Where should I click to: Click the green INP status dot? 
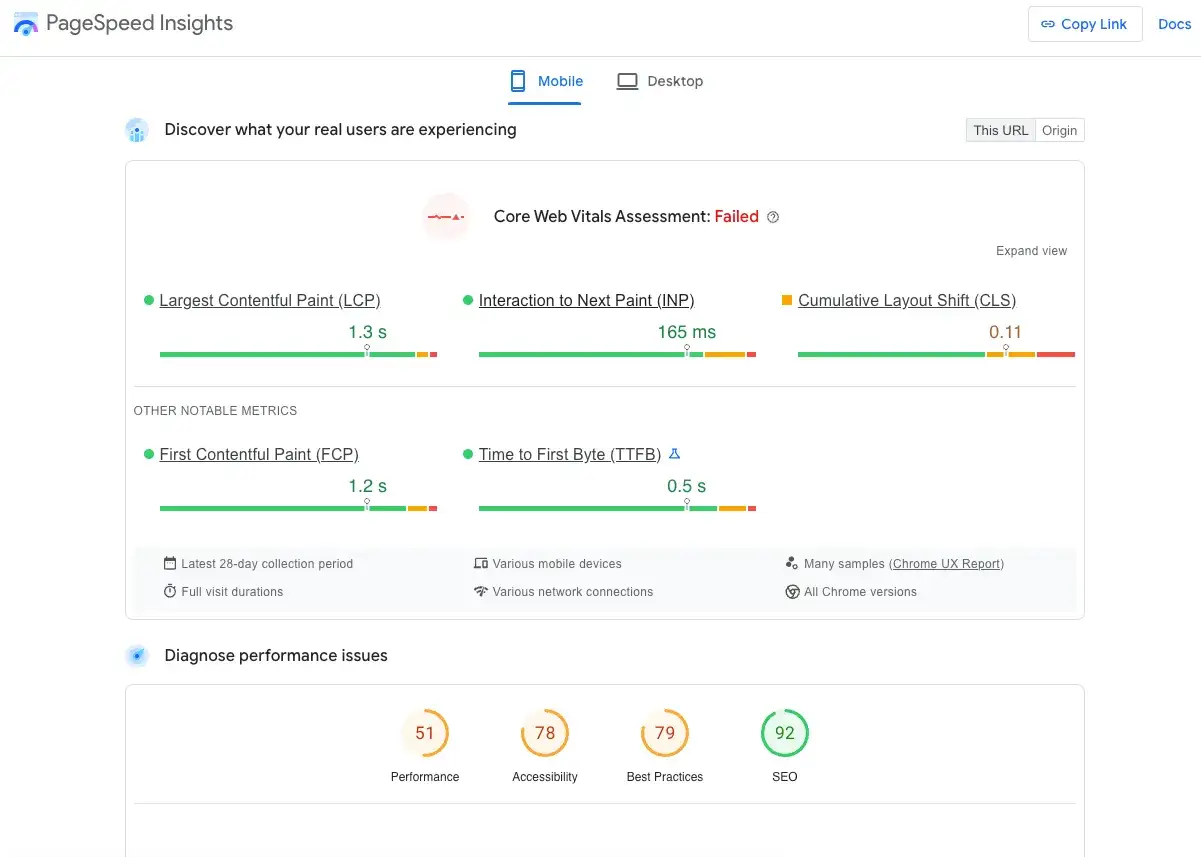(x=468, y=300)
